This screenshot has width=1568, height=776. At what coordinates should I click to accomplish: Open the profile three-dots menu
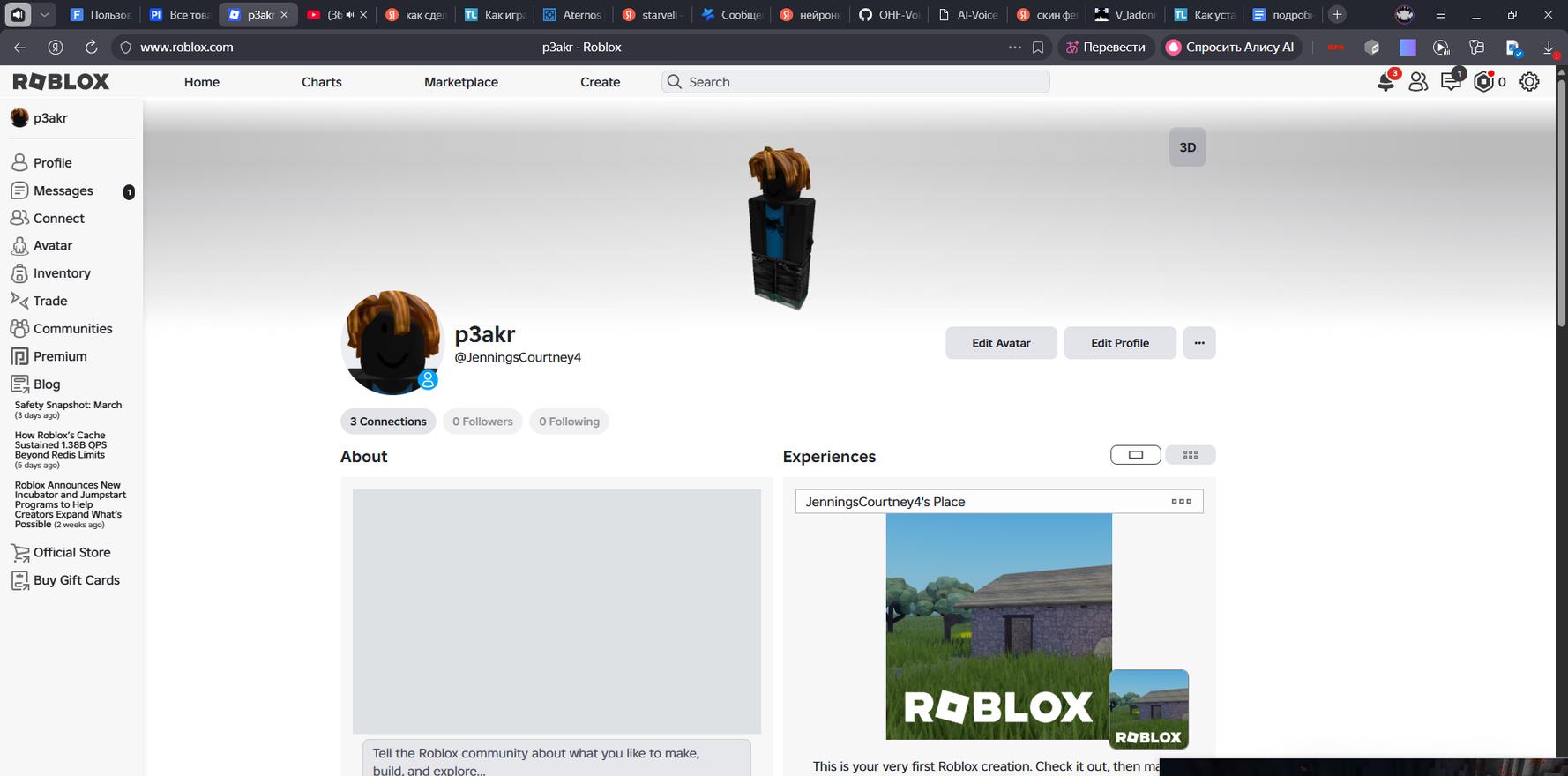point(1198,343)
